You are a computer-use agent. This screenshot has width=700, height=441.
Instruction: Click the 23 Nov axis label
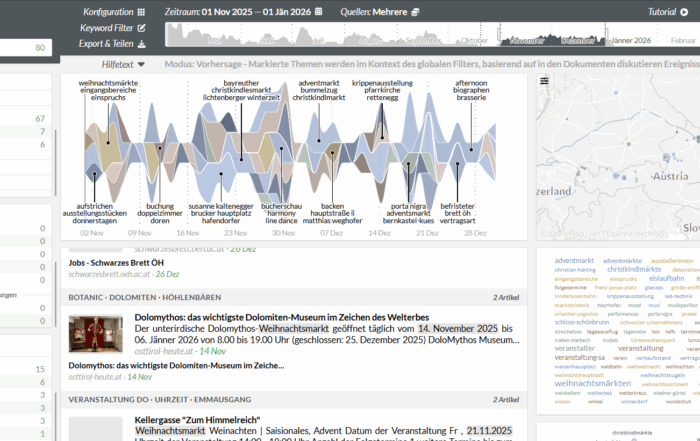pos(235,233)
